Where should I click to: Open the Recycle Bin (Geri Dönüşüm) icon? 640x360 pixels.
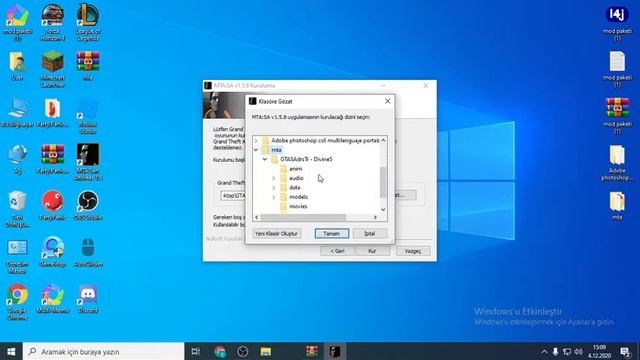click(17, 209)
